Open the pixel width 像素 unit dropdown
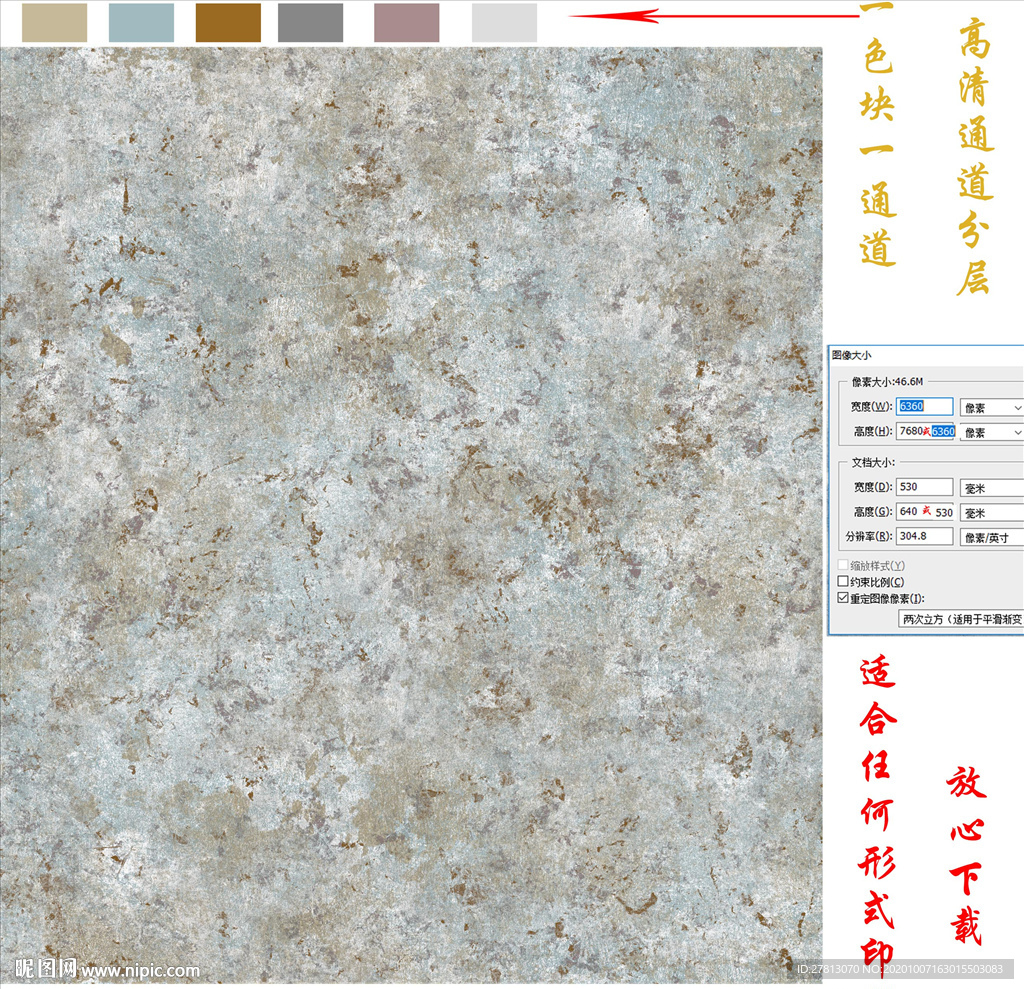Viewport: 1024px width, 989px height. pyautogui.click(x=991, y=408)
